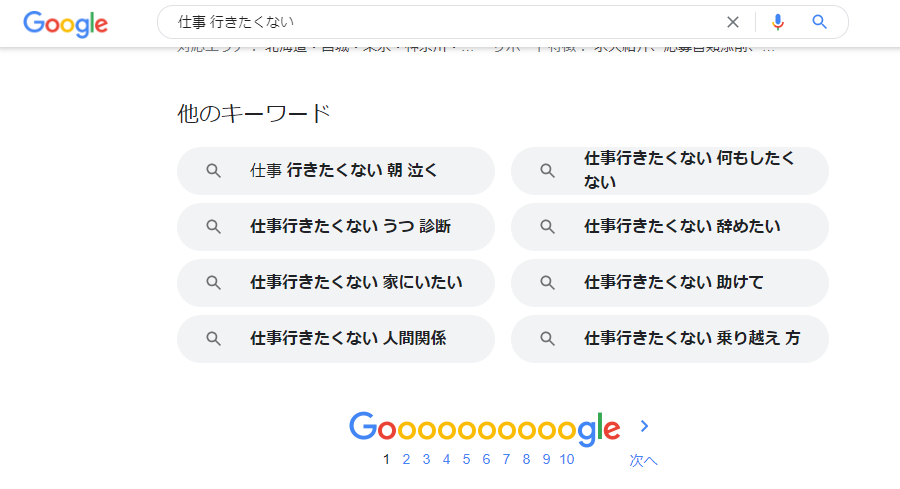900x489 pixels.
Task: Click the Gooooooooogle pagination logo
Action: tap(484, 429)
